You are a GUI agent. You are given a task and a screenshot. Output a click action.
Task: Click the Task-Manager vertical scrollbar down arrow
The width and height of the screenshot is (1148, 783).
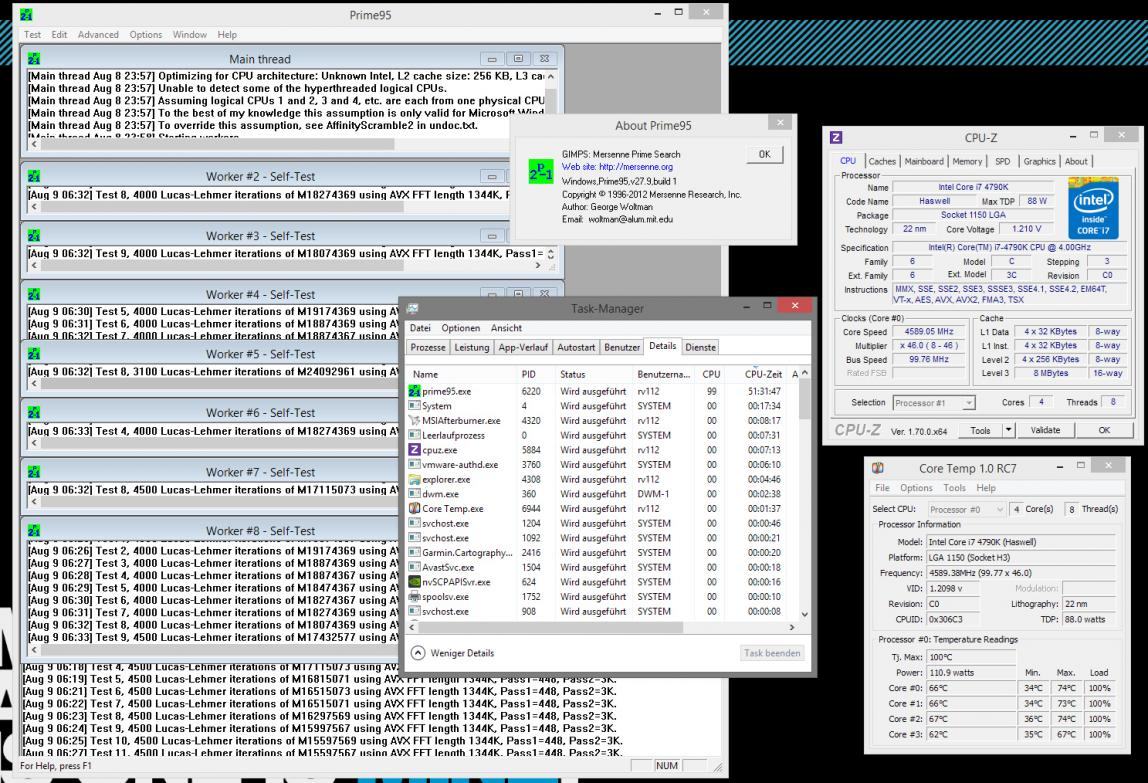pyautogui.click(x=805, y=615)
